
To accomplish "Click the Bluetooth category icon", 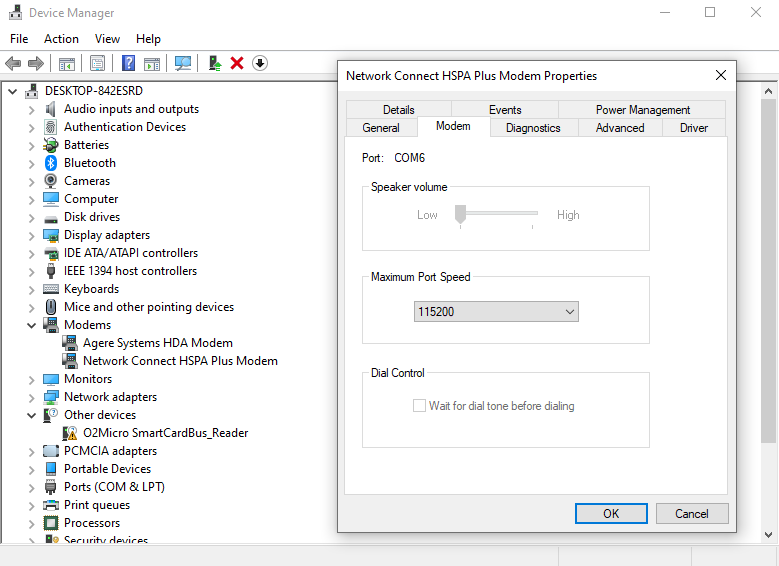I will pyautogui.click(x=51, y=163).
